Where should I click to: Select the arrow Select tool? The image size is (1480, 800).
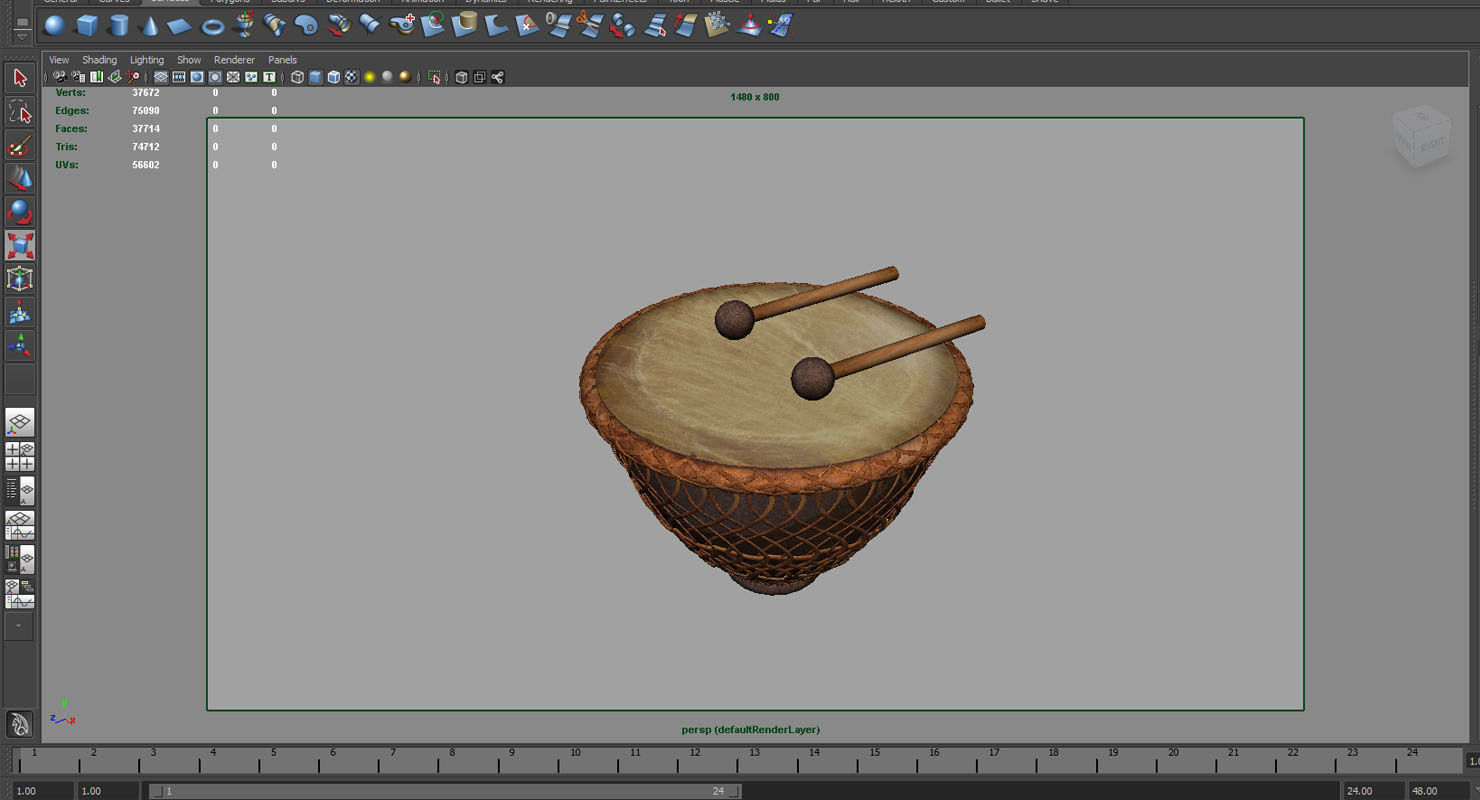pos(20,77)
